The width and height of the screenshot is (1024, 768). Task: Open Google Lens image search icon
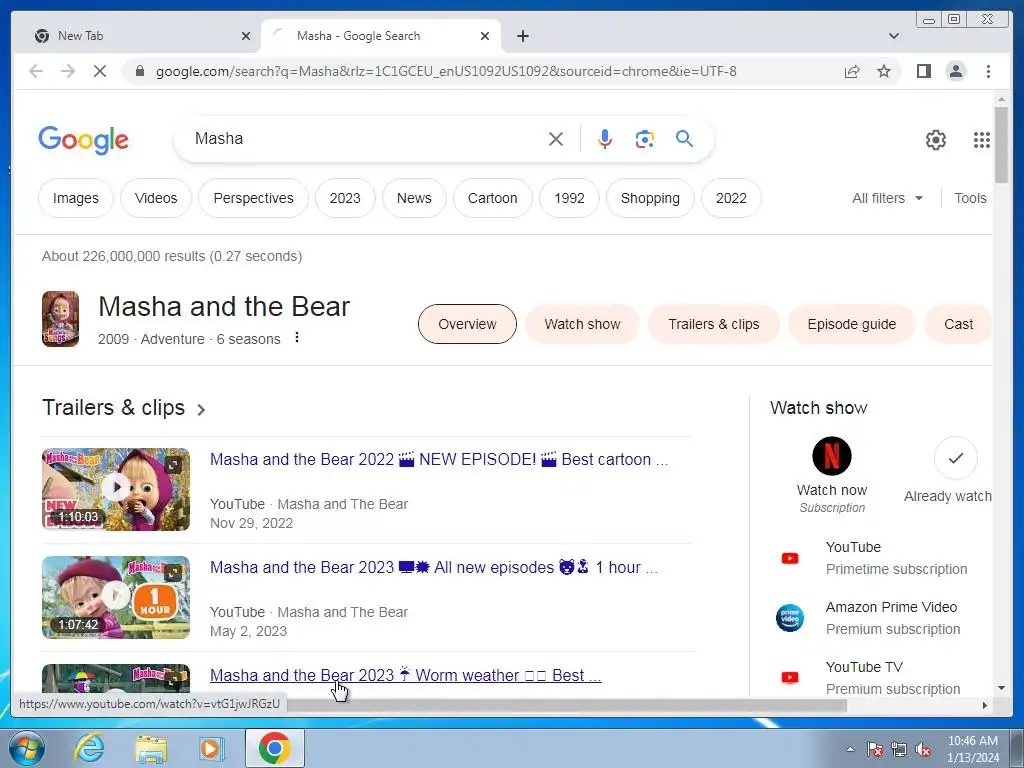pos(645,138)
